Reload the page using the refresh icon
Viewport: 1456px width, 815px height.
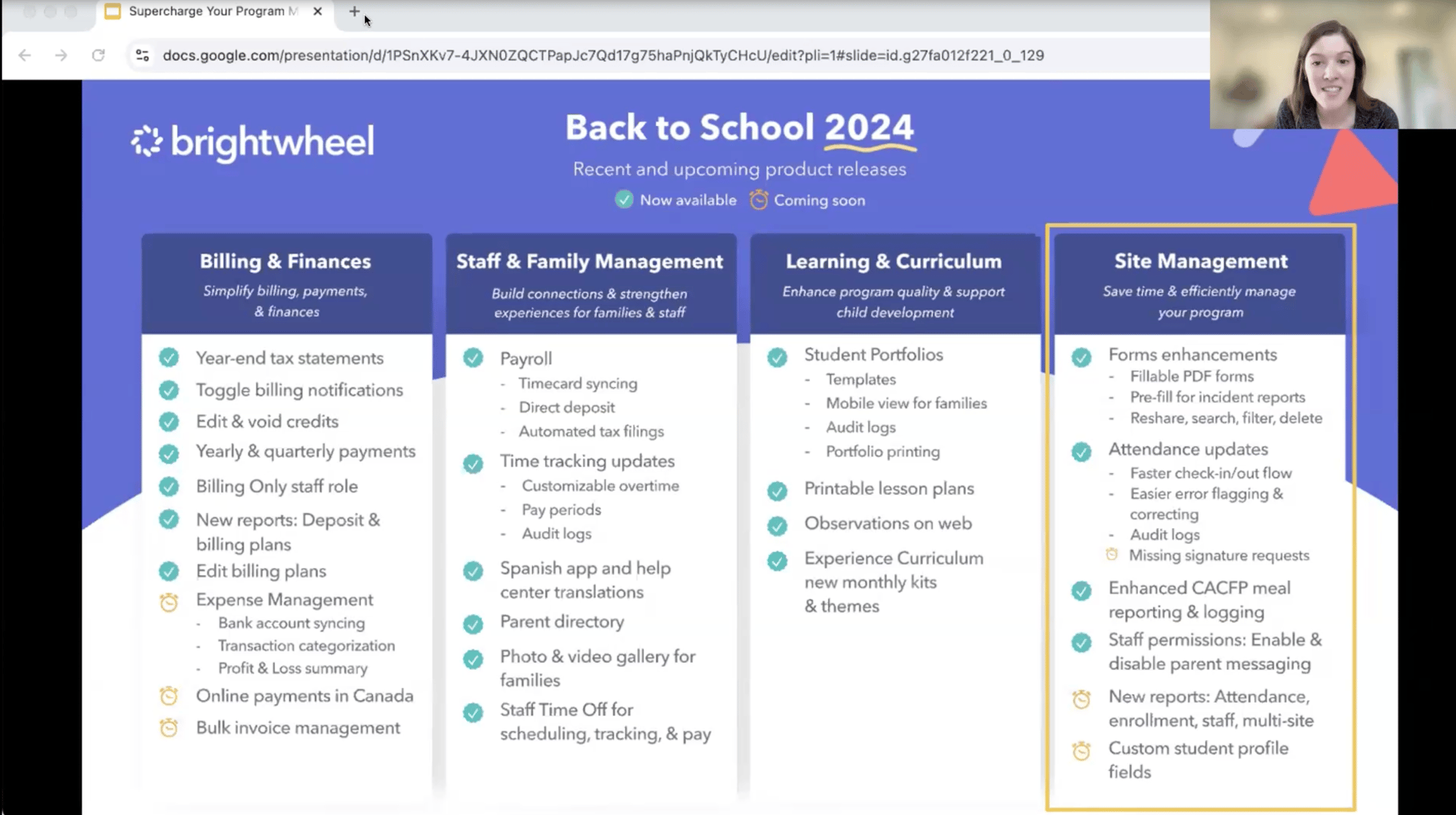tap(99, 55)
